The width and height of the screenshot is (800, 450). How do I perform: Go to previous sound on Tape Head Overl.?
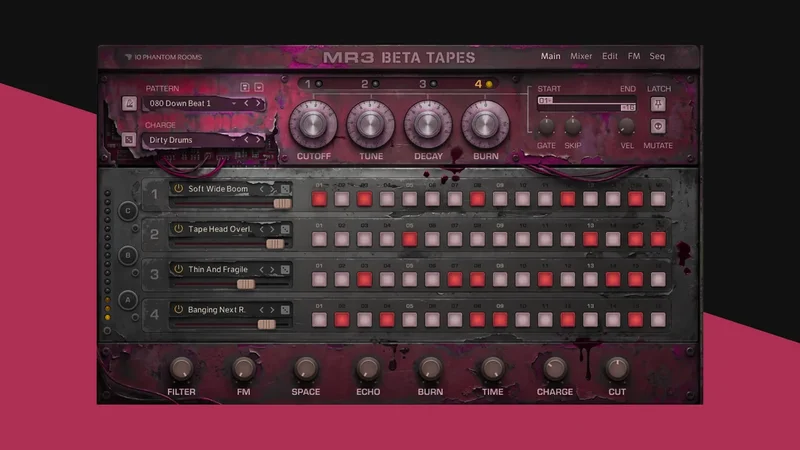[x=262, y=230]
